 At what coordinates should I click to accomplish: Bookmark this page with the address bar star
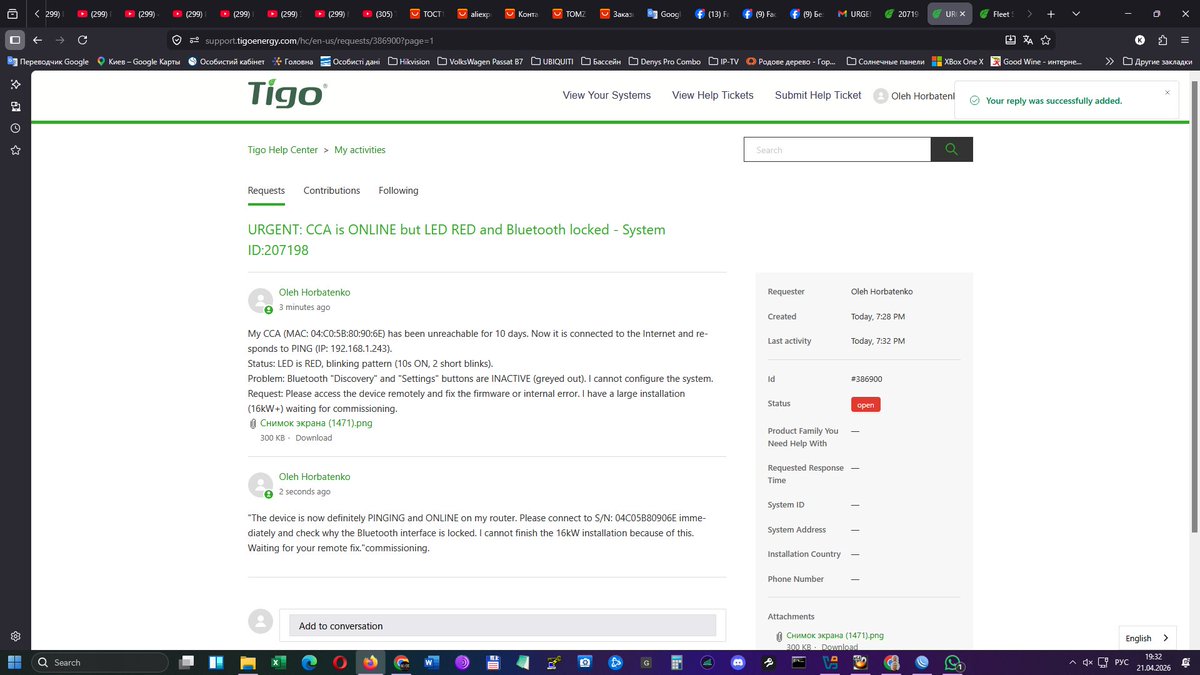(1044, 39)
